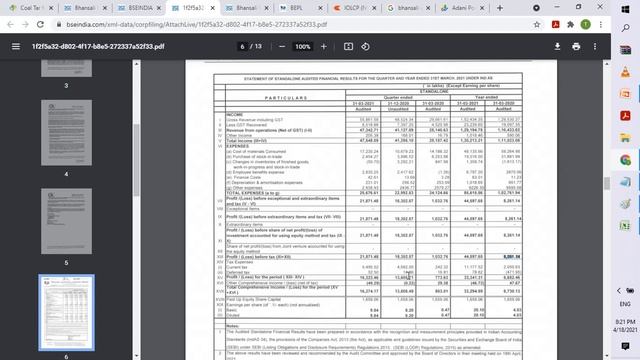Switch to the IOLCP tab
Image resolution: width=640 pixels, height=360 pixels.
pyautogui.click(x=355, y=8)
